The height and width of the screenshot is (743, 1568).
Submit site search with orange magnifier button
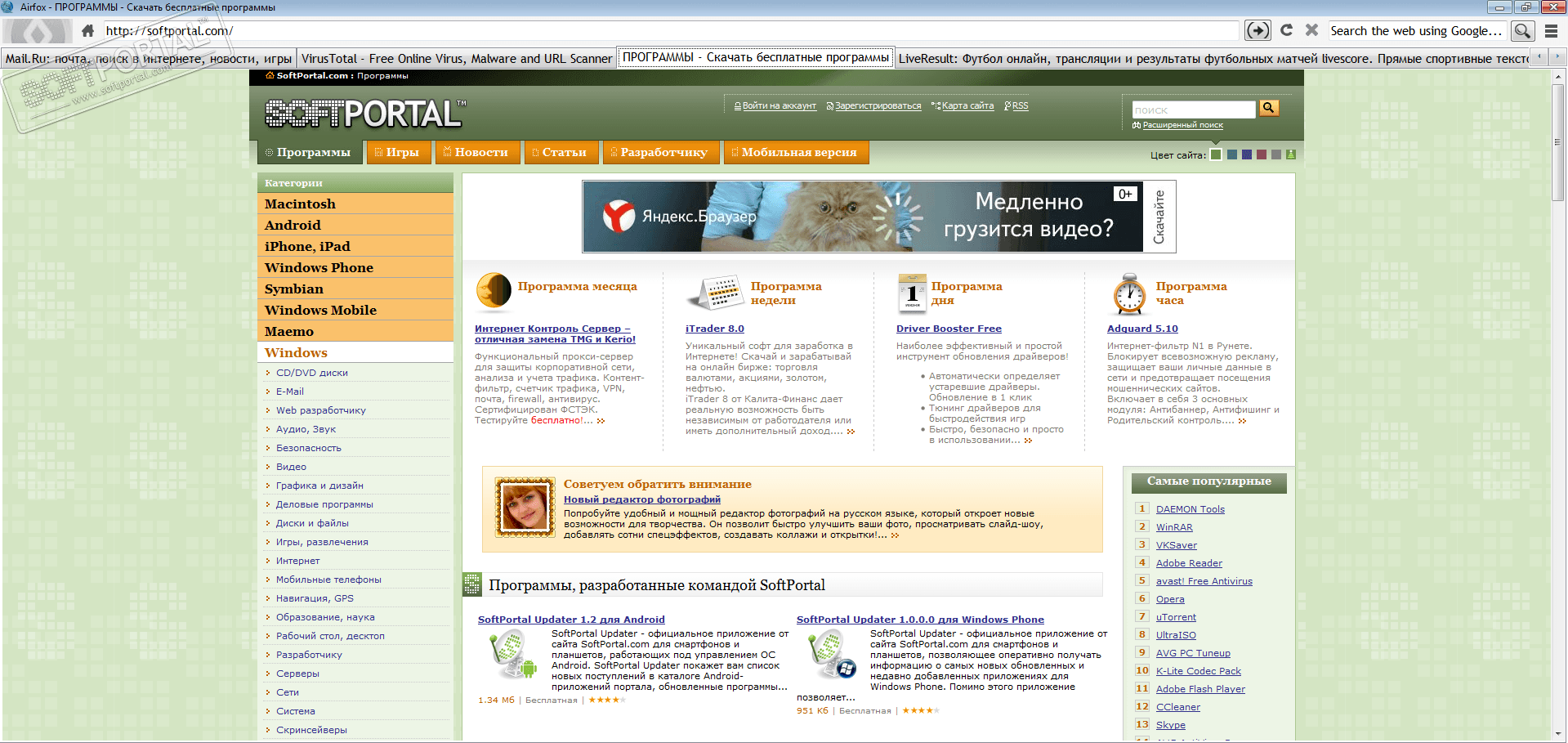pos(1269,108)
